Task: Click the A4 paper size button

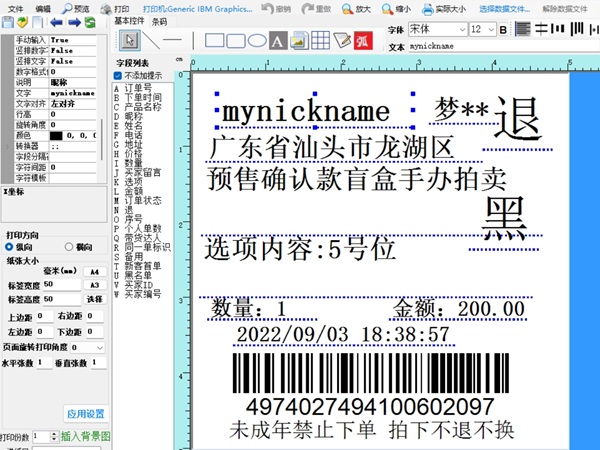Action: coord(95,272)
